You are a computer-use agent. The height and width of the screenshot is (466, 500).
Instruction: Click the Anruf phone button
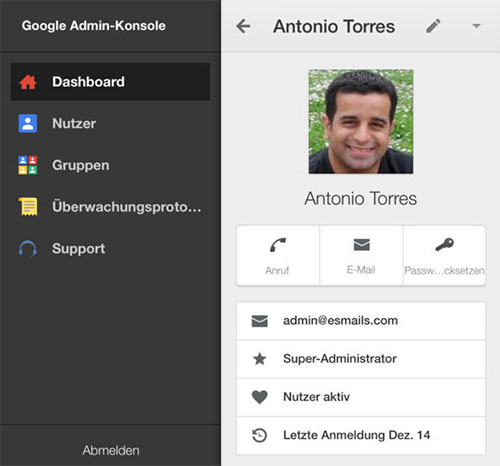278,256
